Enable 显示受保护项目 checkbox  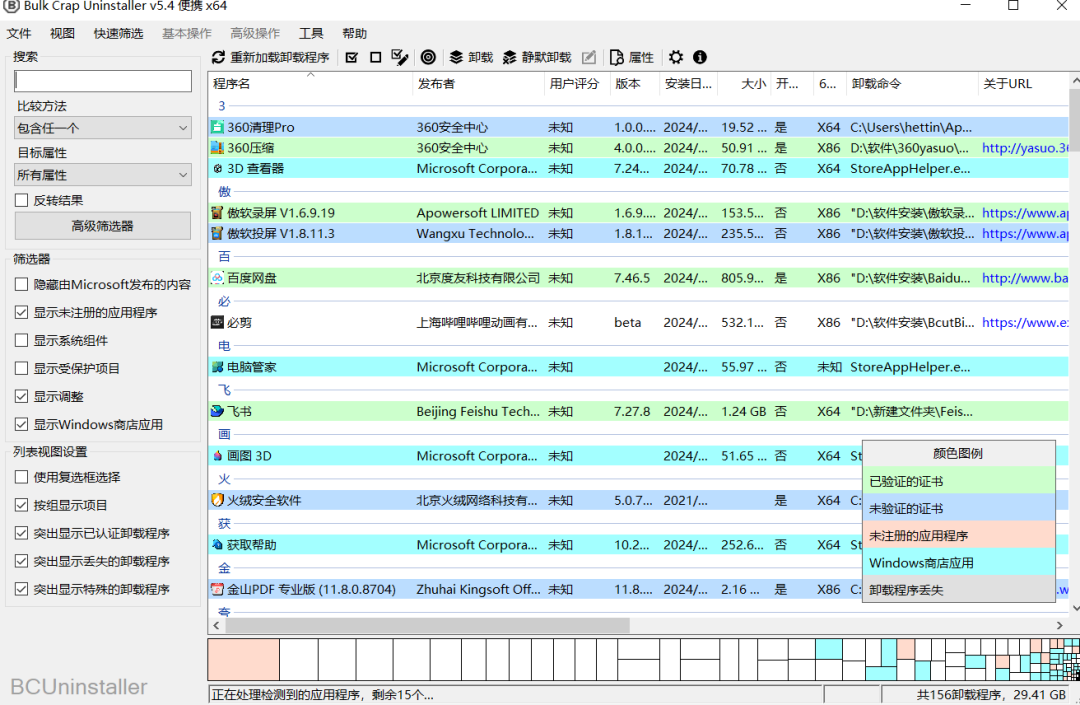pos(21,368)
